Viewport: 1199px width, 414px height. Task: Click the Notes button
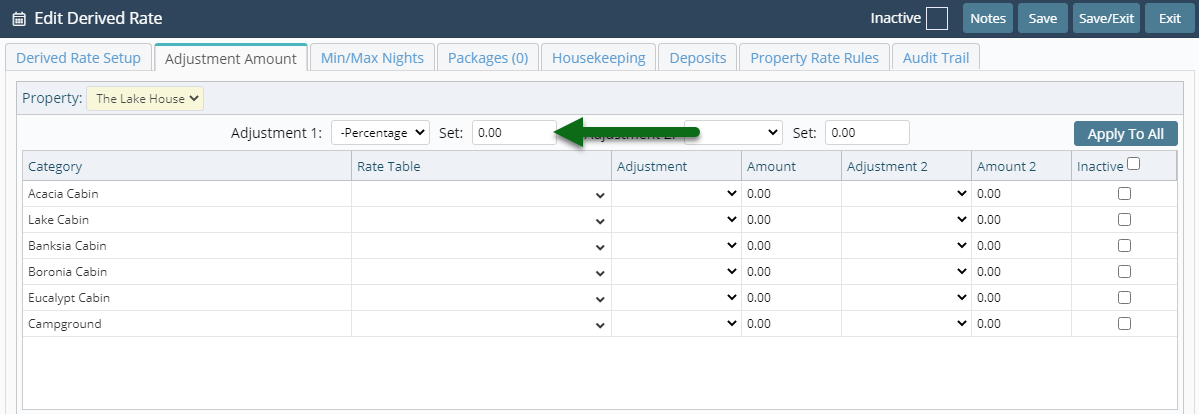pos(988,18)
